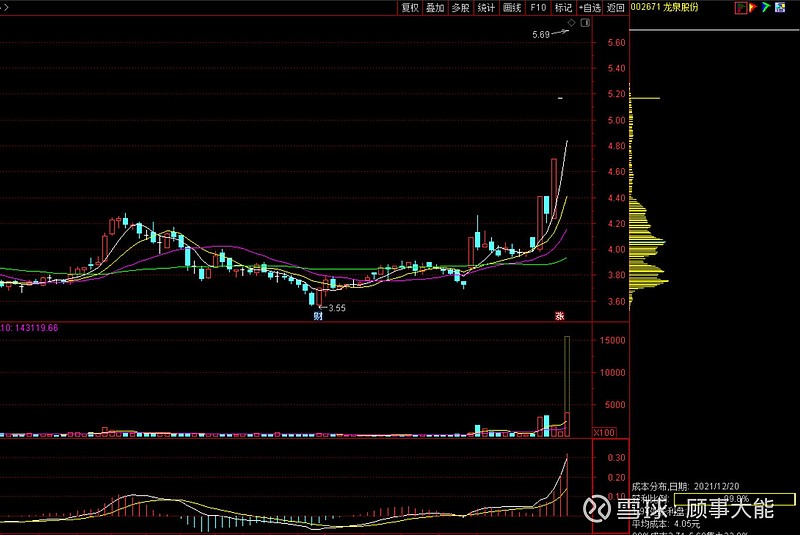800x535 pixels.
Task: Click the blue 财 marker under the chart
Action: click(x=318, y=316)
